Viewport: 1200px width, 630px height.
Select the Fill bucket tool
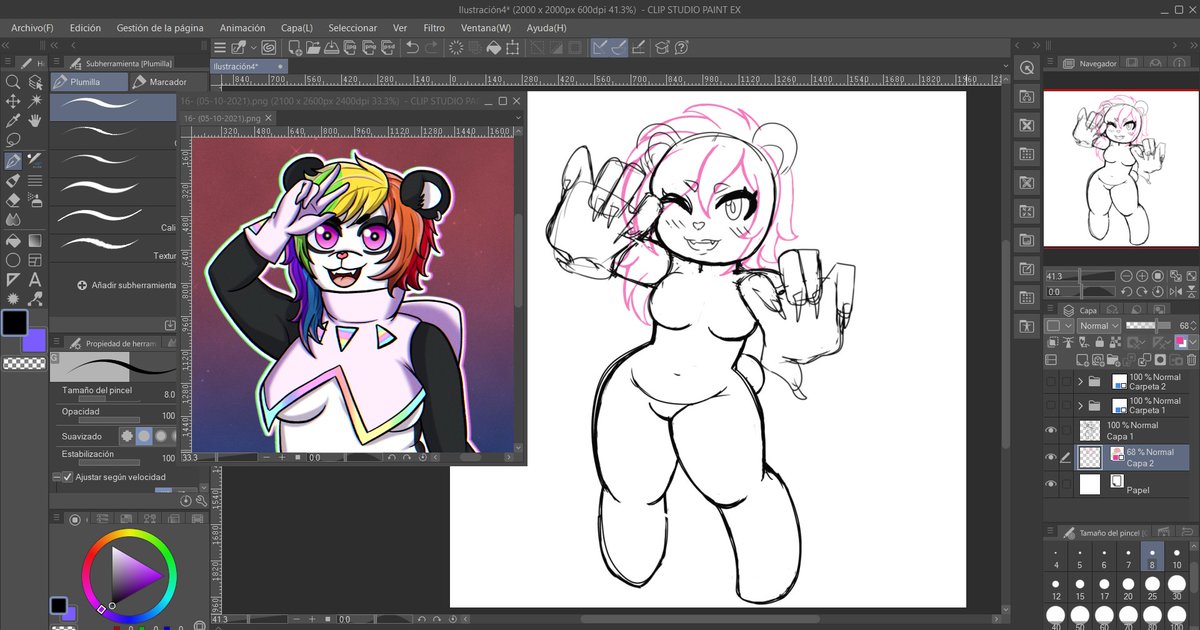(x=13, y=240)
